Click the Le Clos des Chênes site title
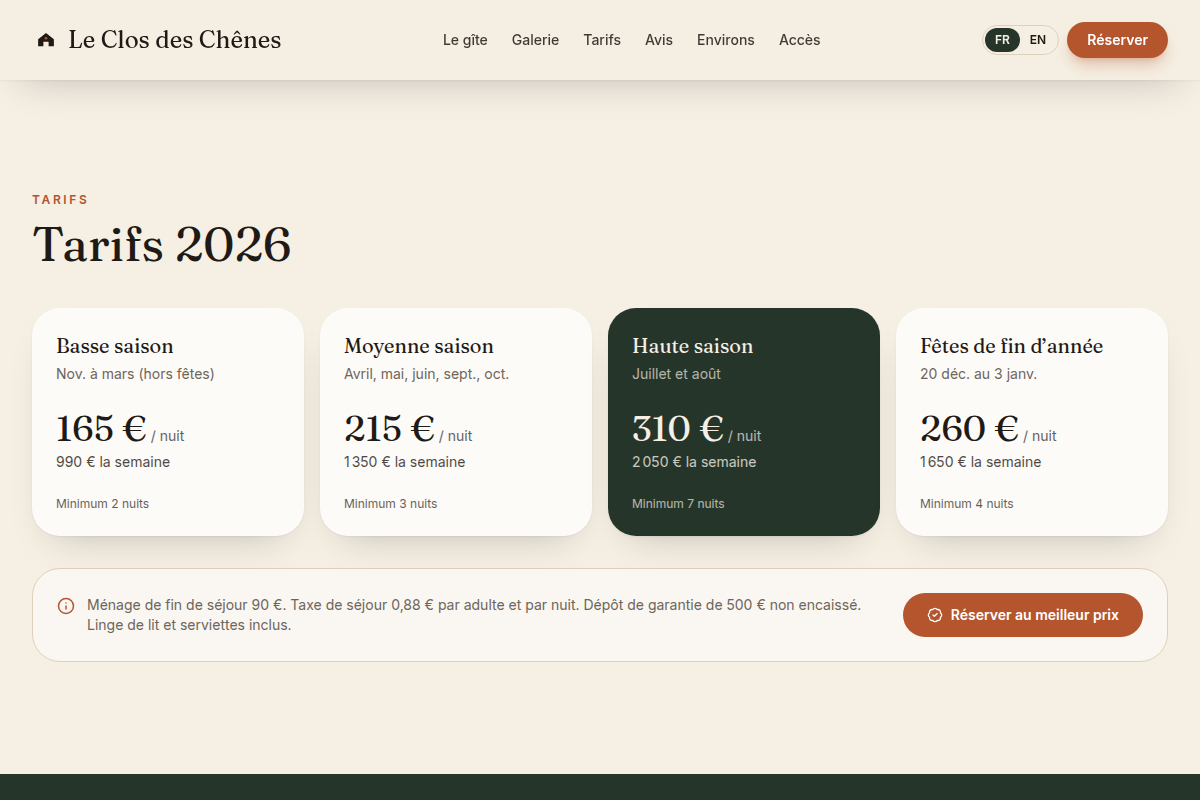The width and height of the screenshot is (1200, 800). [175, 40]
